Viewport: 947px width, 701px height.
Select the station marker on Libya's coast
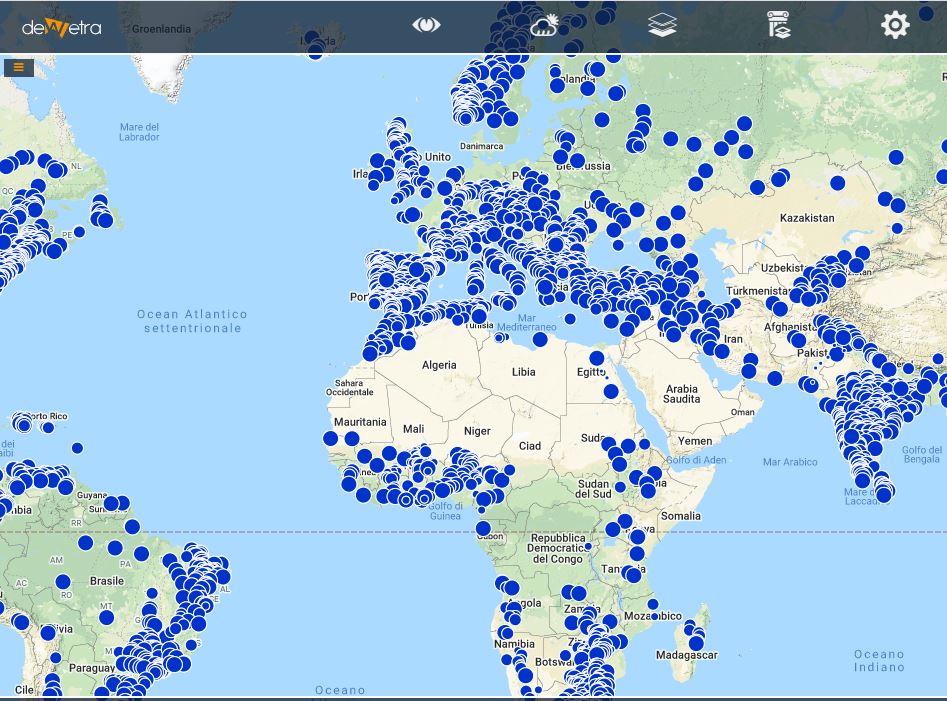coord(540,340)
